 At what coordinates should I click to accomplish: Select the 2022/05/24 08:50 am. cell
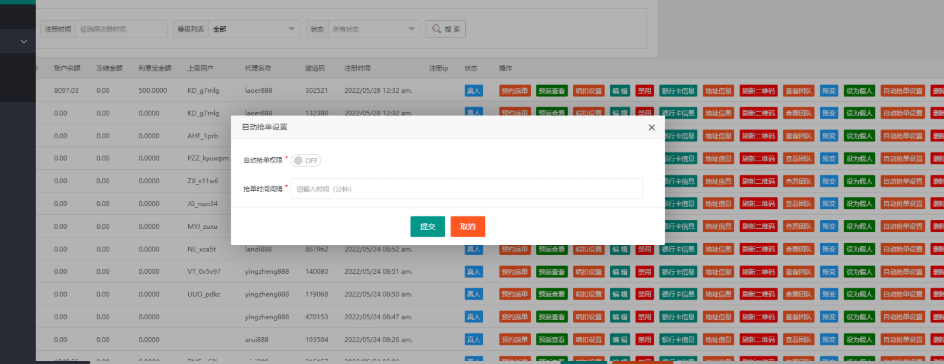click(x=377, y=294)
